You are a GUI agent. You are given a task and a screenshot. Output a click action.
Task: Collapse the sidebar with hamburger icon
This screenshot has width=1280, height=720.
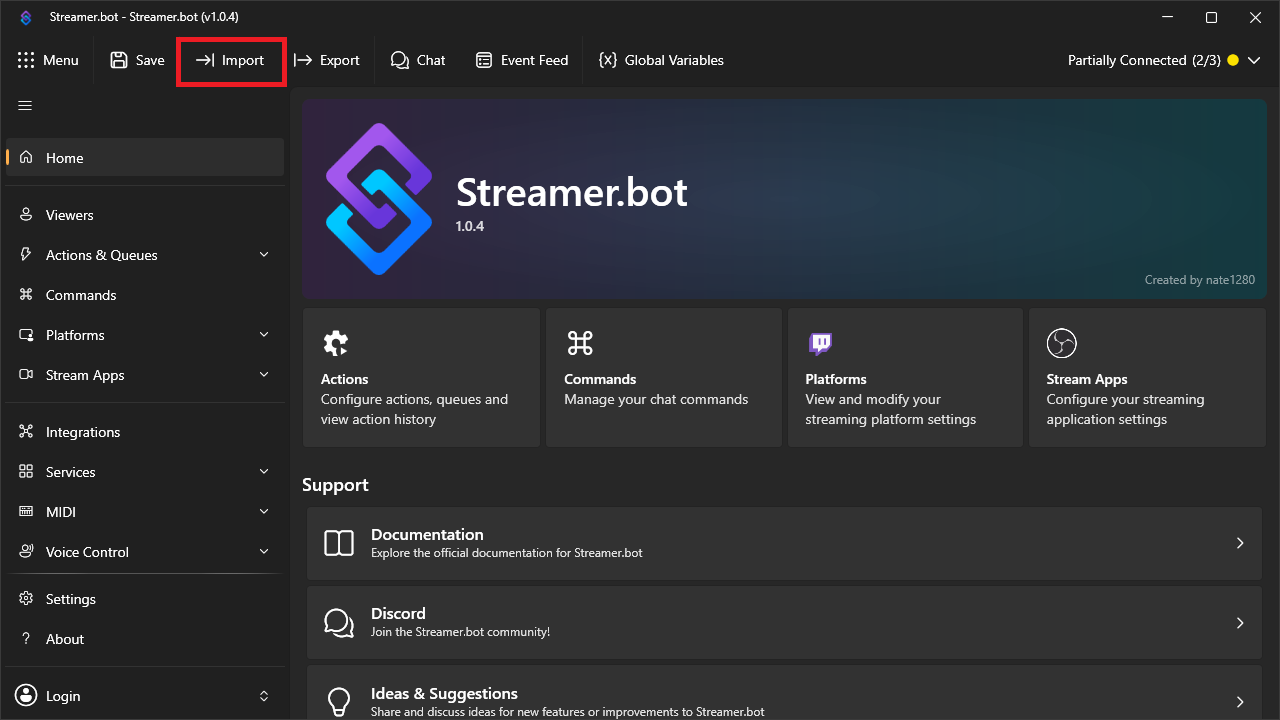click(26, 106)
